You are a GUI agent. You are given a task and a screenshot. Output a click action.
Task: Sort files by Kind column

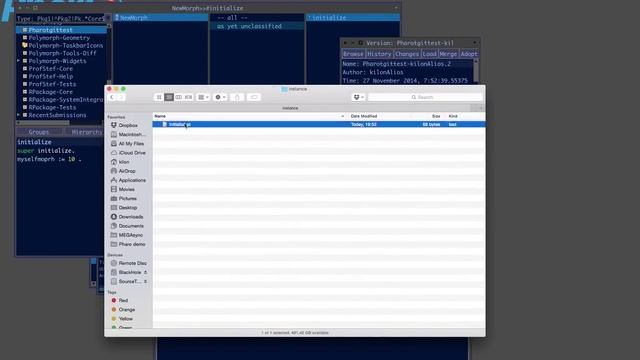(453, 116)
